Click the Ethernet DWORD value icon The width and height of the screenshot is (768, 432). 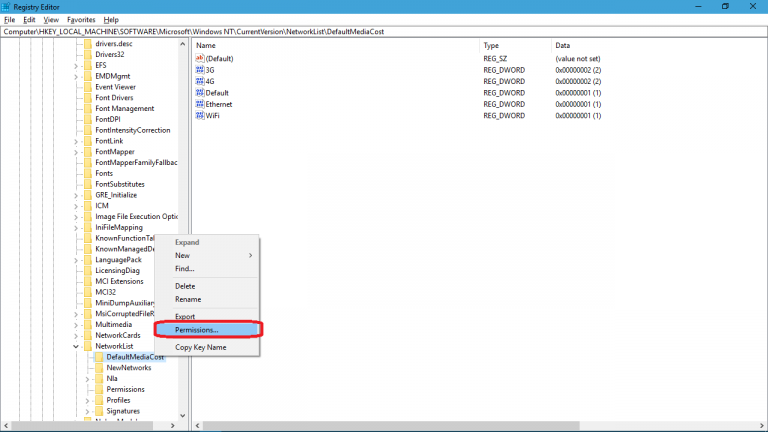[x=200, y=104]
